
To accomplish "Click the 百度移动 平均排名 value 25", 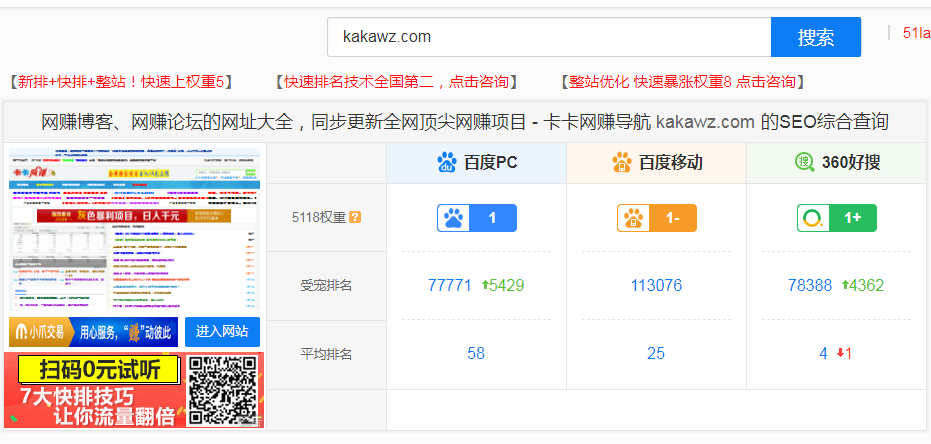I will coord(656,354).
